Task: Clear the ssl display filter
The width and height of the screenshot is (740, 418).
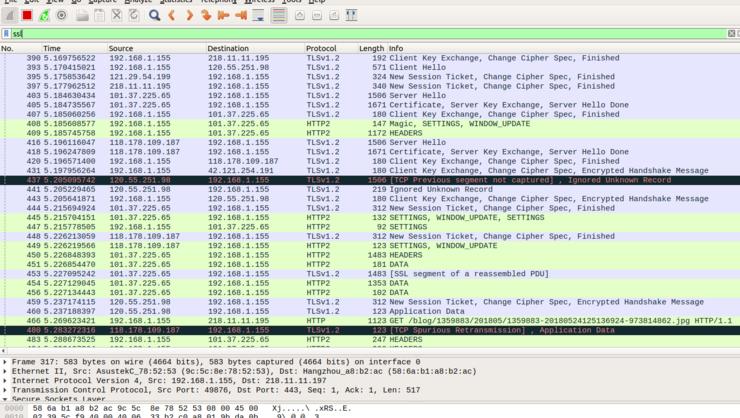Action: 733,33
